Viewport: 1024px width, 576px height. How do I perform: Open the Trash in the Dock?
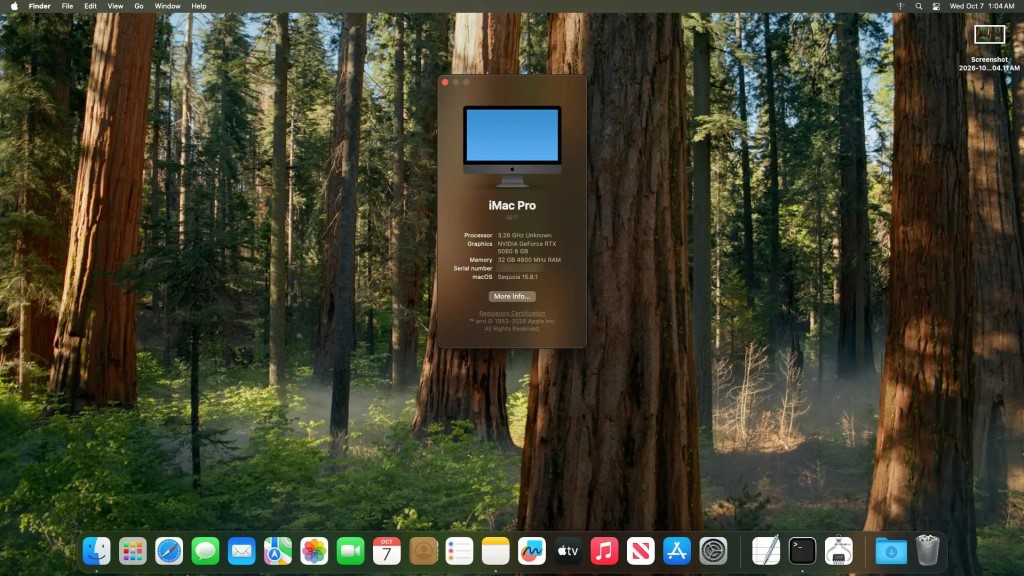tap(927, 550)
